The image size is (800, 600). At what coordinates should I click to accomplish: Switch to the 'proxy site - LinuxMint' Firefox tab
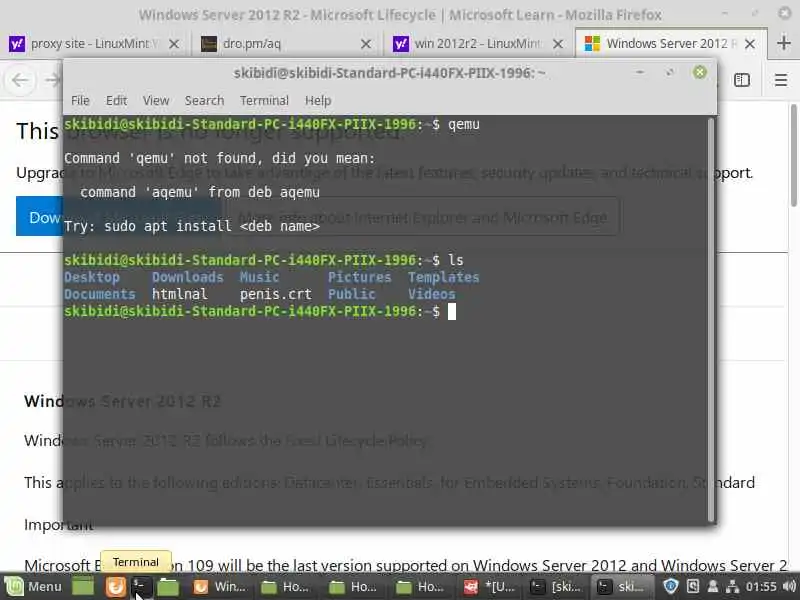coord(95,44)
